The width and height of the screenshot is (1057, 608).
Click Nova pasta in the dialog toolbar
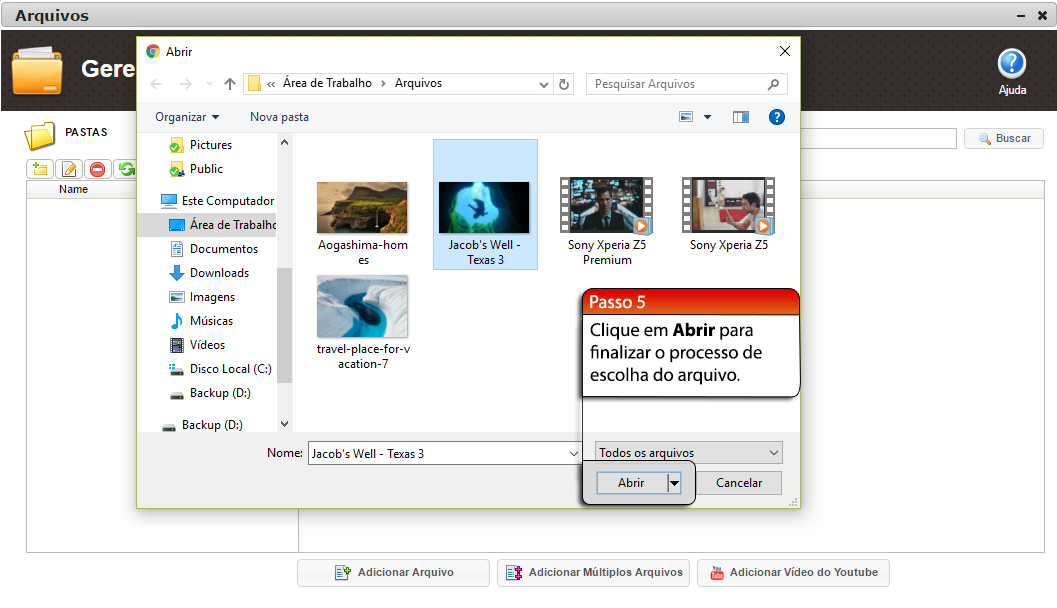coord(279,117)
